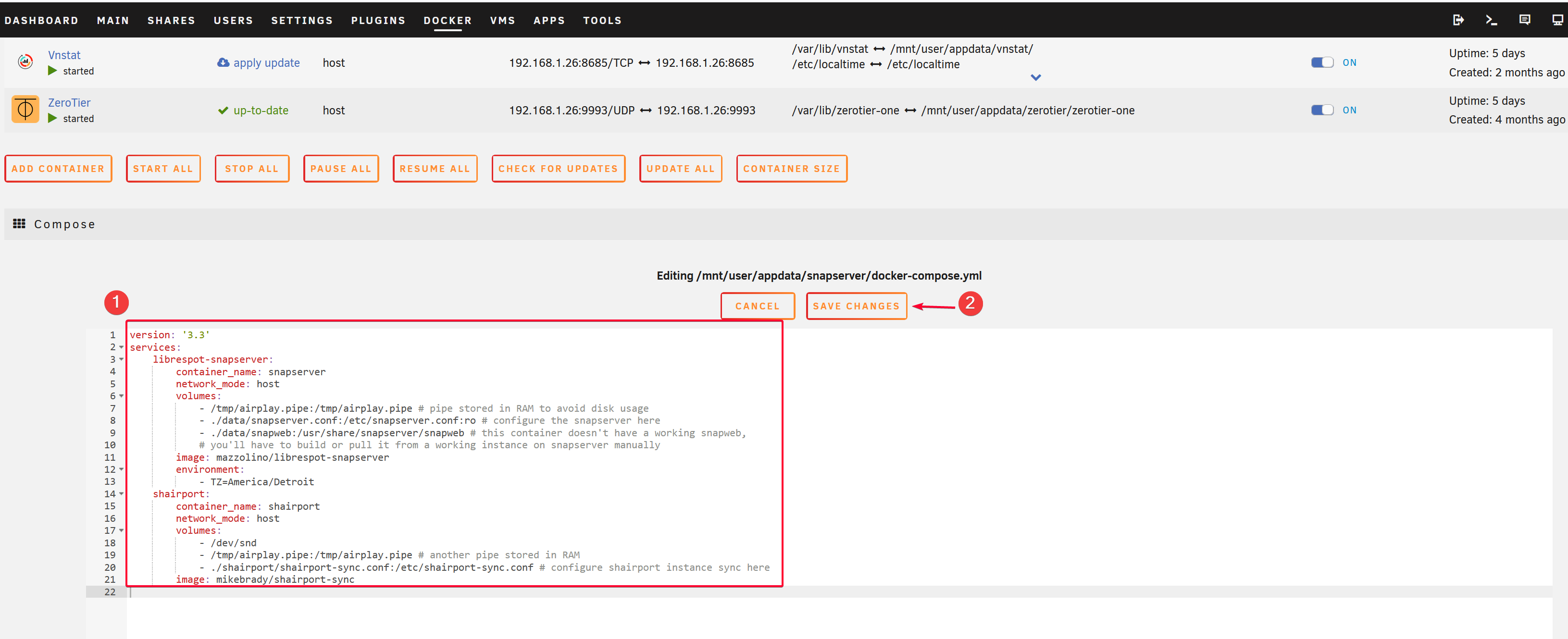The image size is (1568, 639).
Task: Open the VMs page
Action: click(x=502, y=20)
